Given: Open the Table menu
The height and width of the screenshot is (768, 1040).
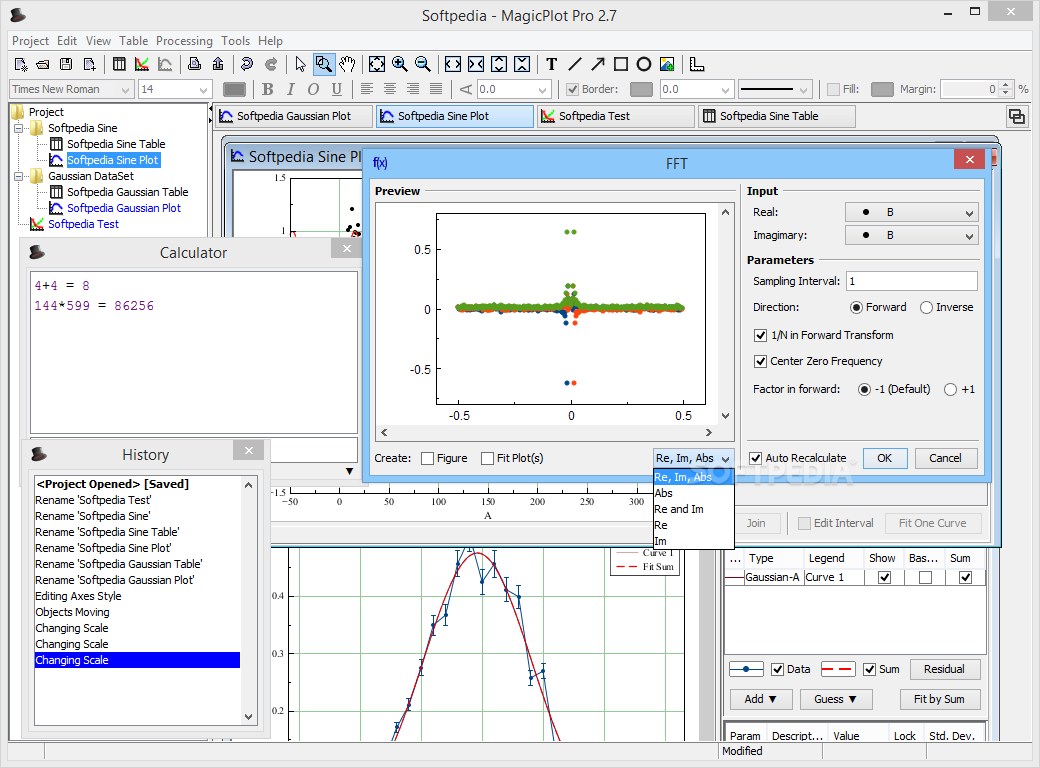Looking at the screenshot, I should 133,41.
